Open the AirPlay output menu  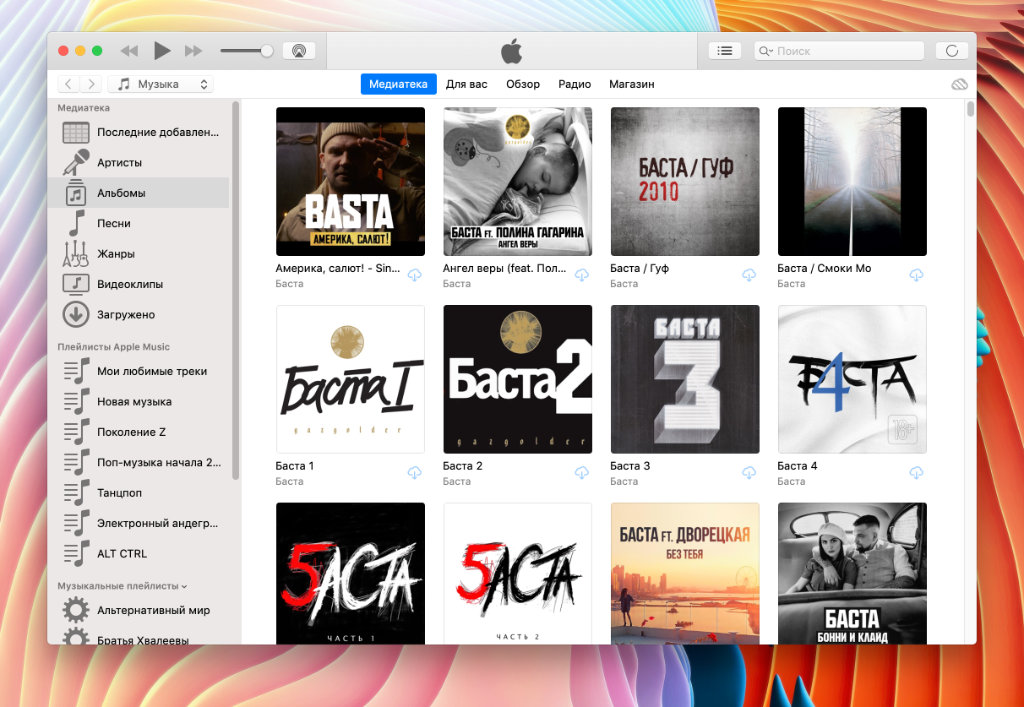[299, 51]
